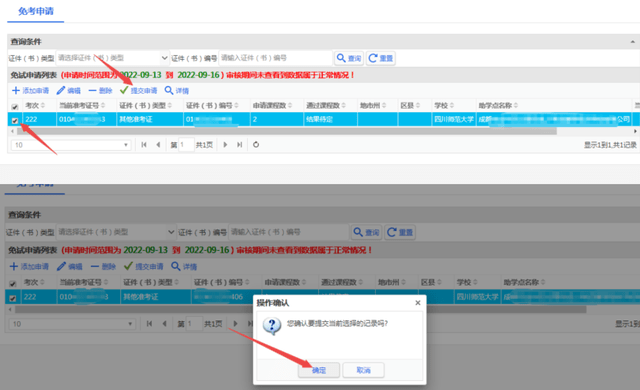The image size is (640, 390).
Task: Refresh the upper table with reload icon
Action: coord(256,144)
